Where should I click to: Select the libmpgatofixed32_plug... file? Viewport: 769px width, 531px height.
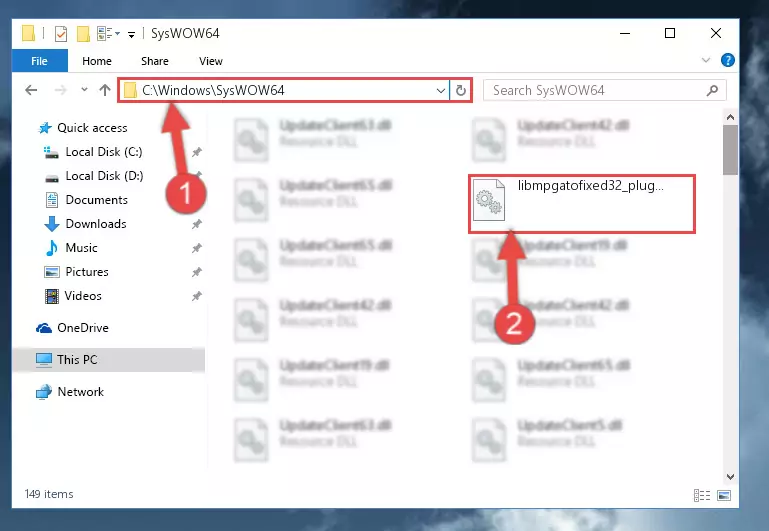582,203
